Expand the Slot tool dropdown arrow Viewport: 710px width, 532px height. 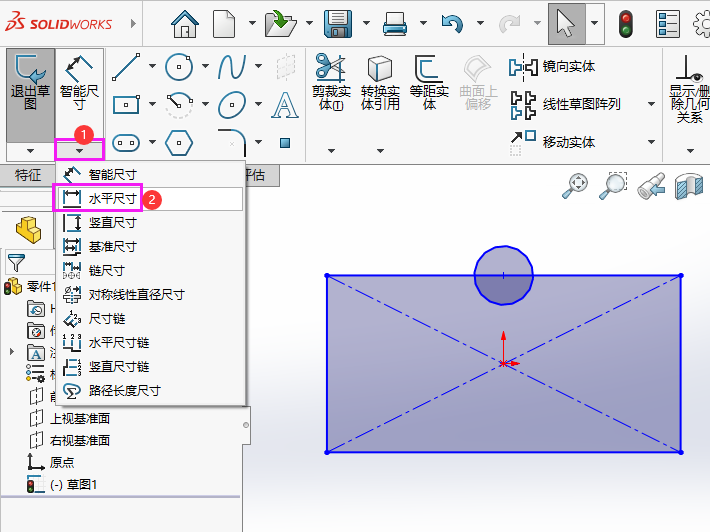pos(153,142)
